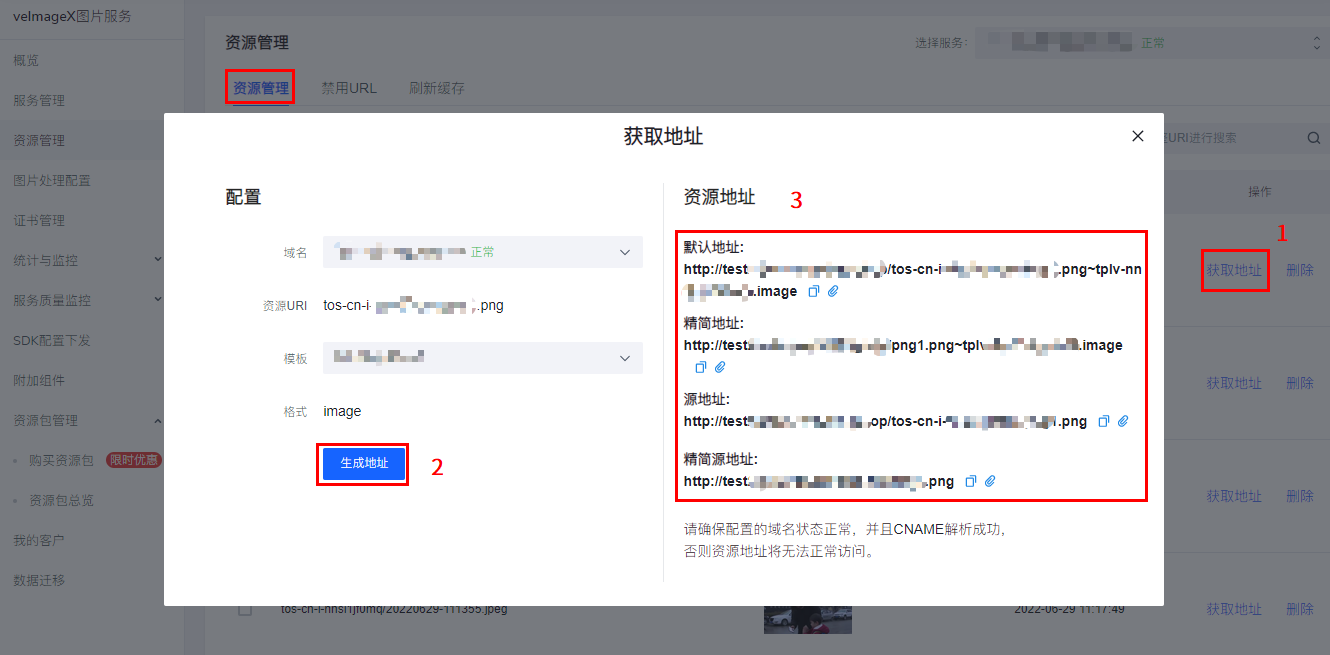Open 证书管理 in the sidebar
Viewport: 1330px width, 655px height.
[39, 220]
